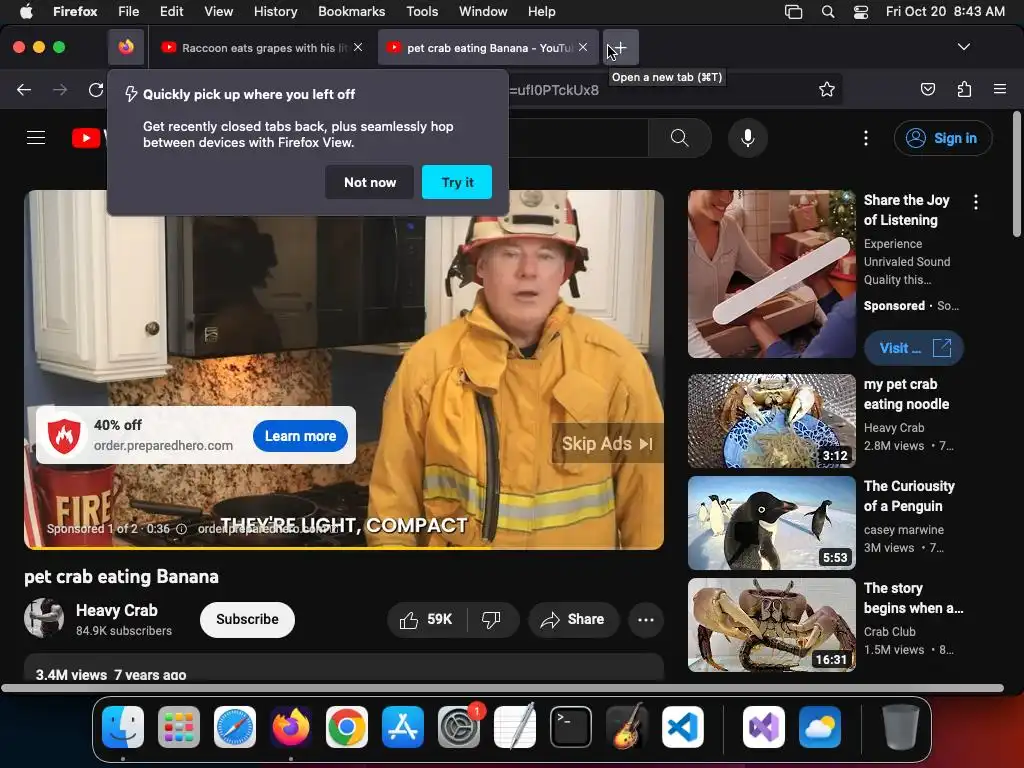
Task: Subscribe to Heavy Crab channel
Action: [x=247, y=619]
